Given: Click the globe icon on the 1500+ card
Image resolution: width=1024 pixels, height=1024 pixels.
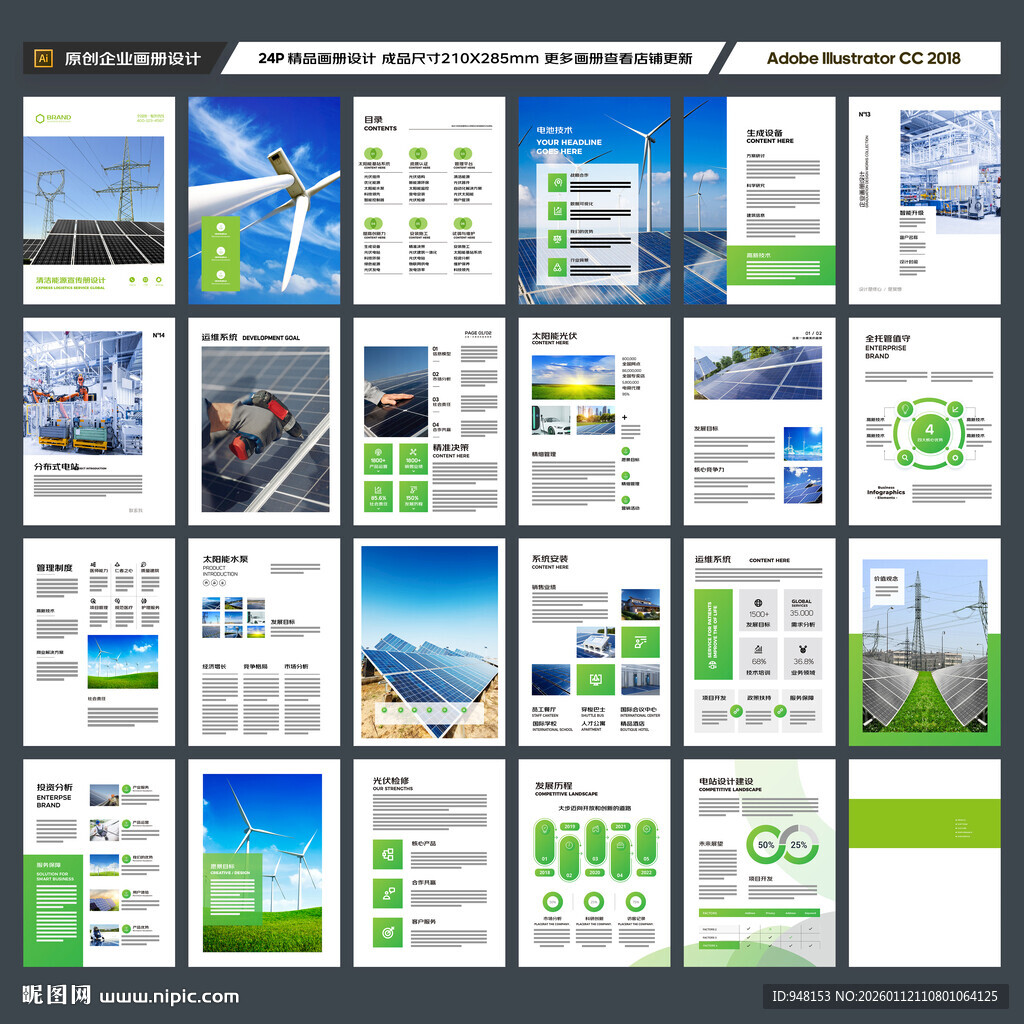Looking at the screenshot, I should tap(758, 602).
